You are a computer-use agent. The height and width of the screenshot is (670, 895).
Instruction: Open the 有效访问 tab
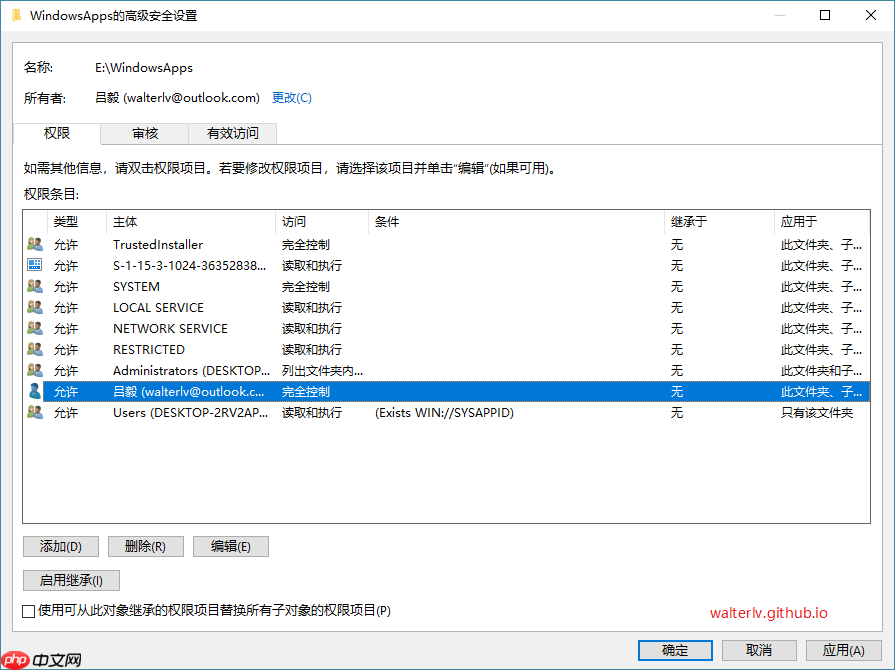[x=232, y=133]
